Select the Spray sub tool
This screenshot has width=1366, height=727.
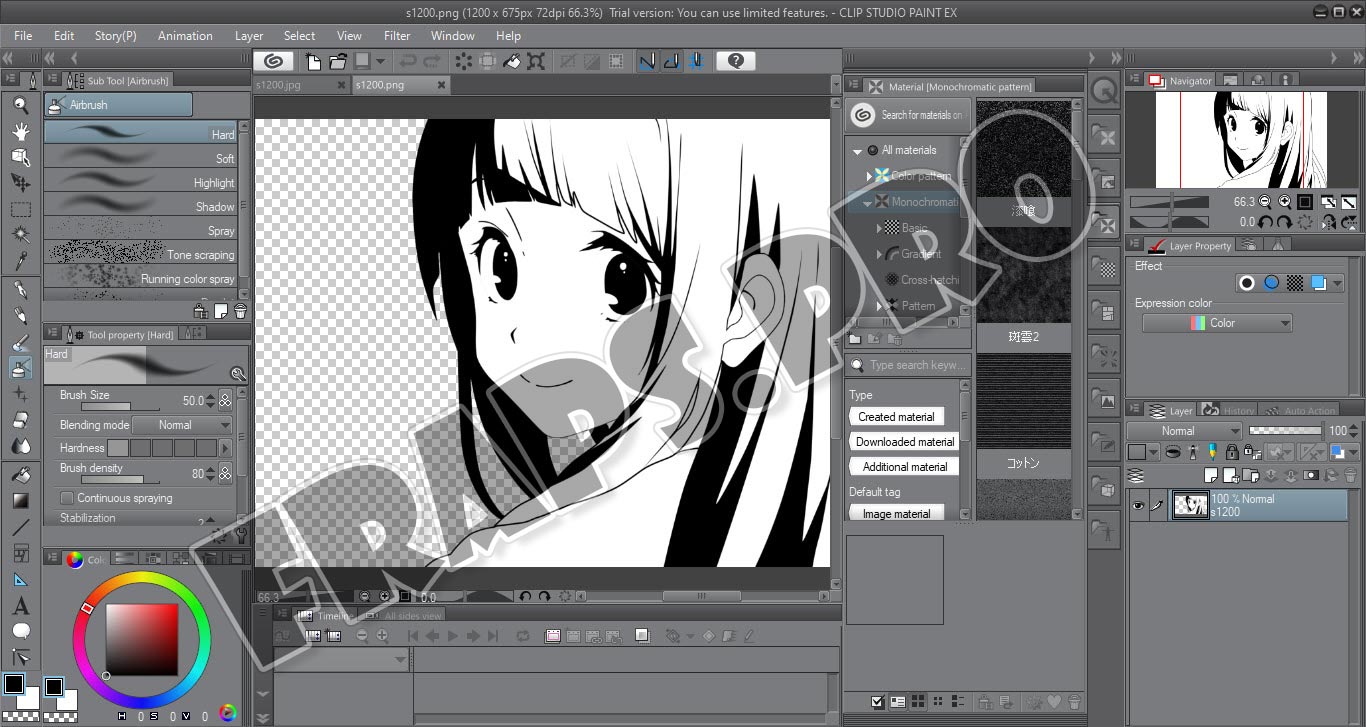pos(140,229)
